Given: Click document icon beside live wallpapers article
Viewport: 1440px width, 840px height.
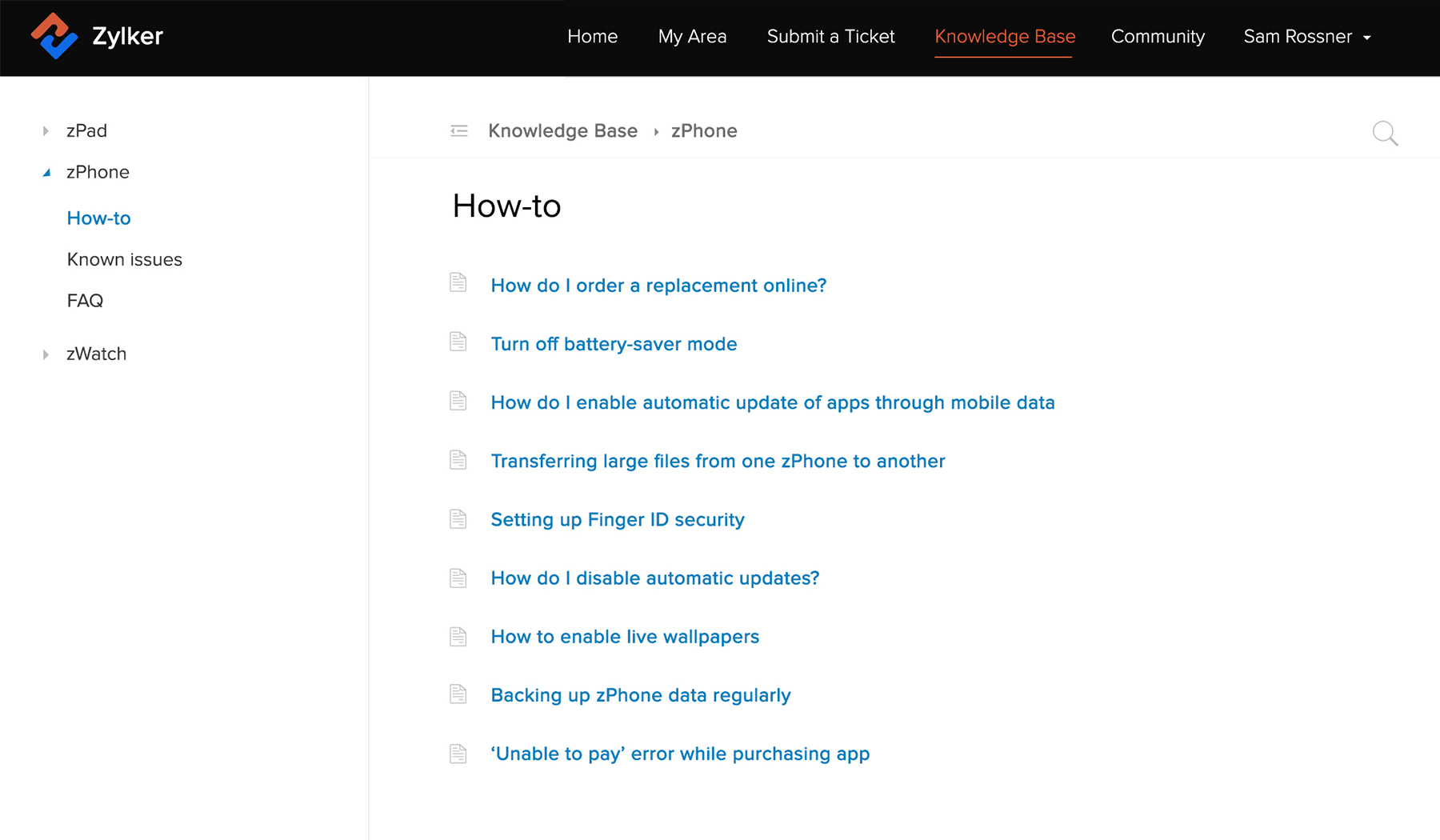Looking at the screenshot, I should 458,636.
